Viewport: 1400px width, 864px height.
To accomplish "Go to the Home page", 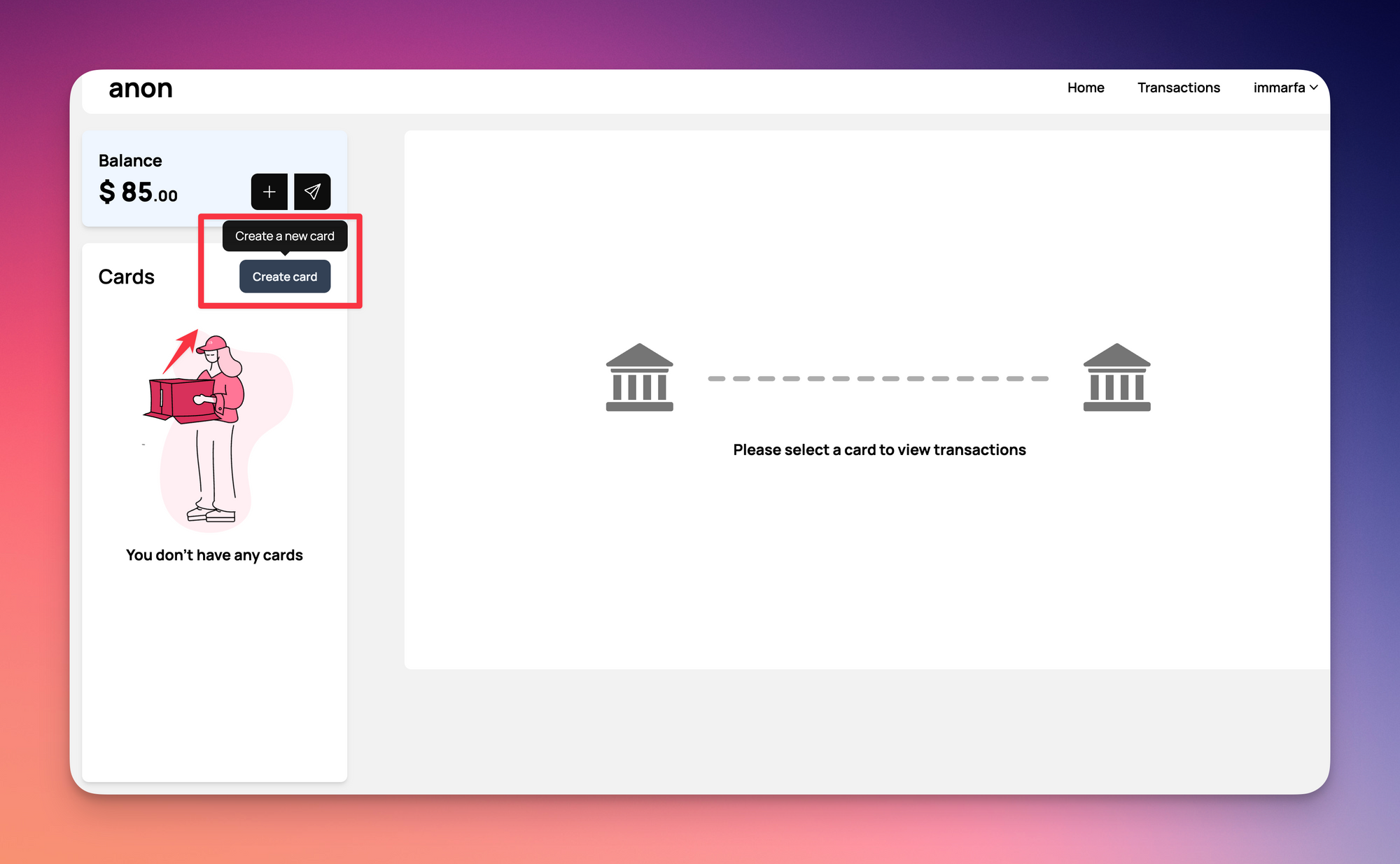I will pyautogui.click(x=1086, y=88).
